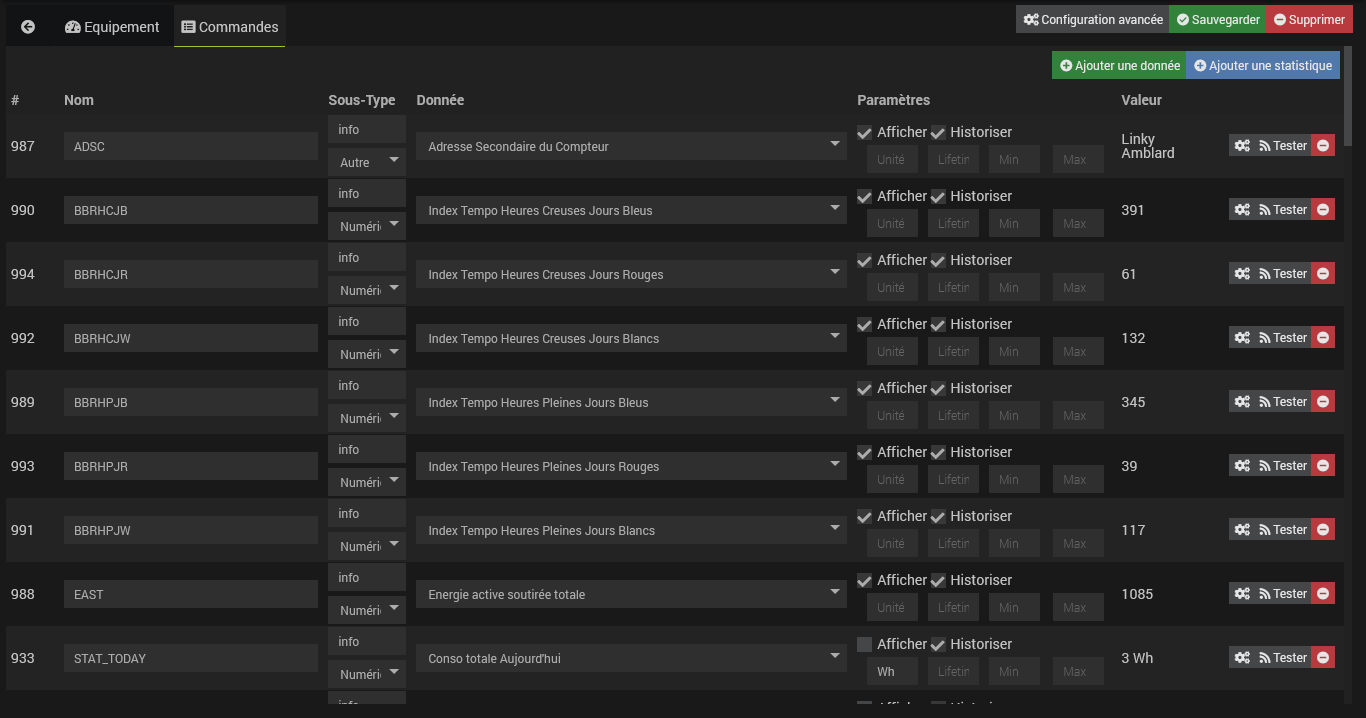This screenshot has height=718, width=1366.
Task: Click the Sauvegarder button
Action: (1217, 20)
